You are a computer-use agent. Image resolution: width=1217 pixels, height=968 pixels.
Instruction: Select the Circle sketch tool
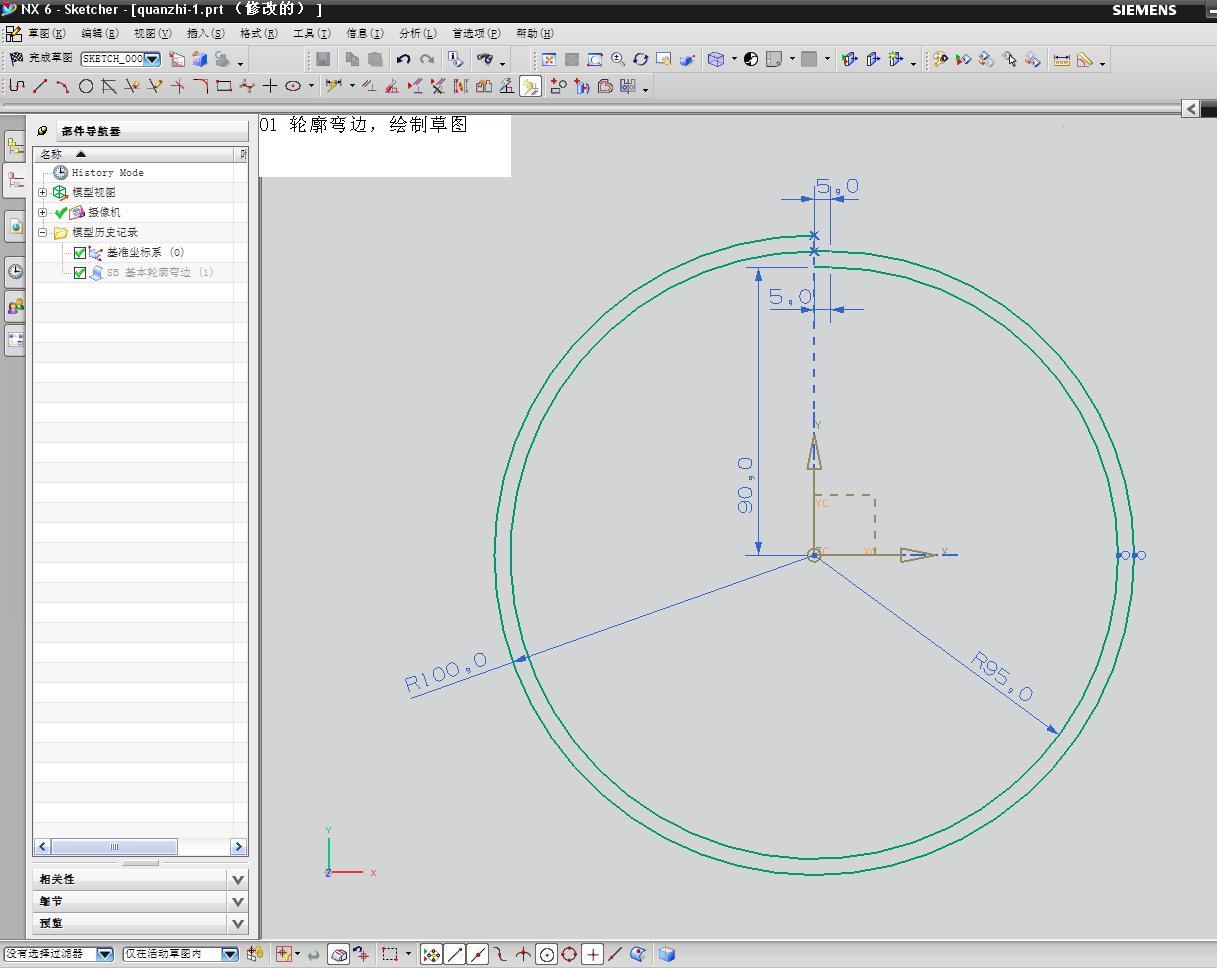[86, 87]
